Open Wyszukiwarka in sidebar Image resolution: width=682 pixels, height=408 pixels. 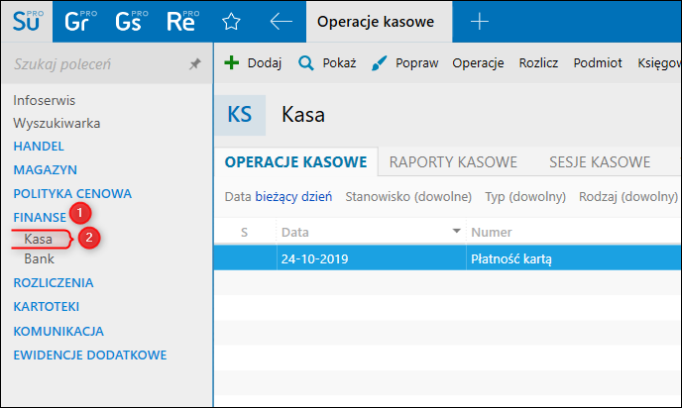(x=57, y=124)
